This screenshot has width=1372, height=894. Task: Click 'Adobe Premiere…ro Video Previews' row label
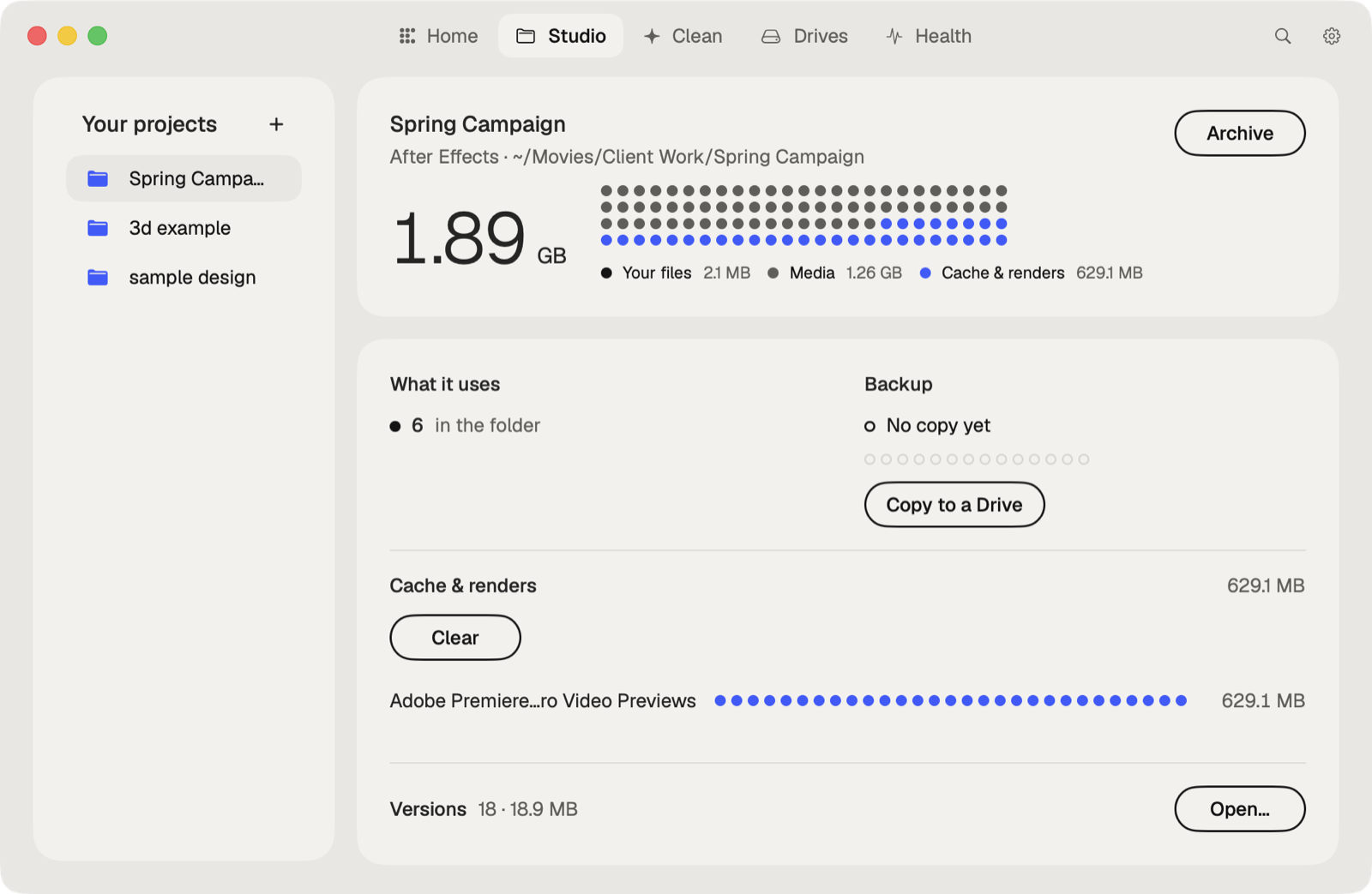(x=543, y=700)
